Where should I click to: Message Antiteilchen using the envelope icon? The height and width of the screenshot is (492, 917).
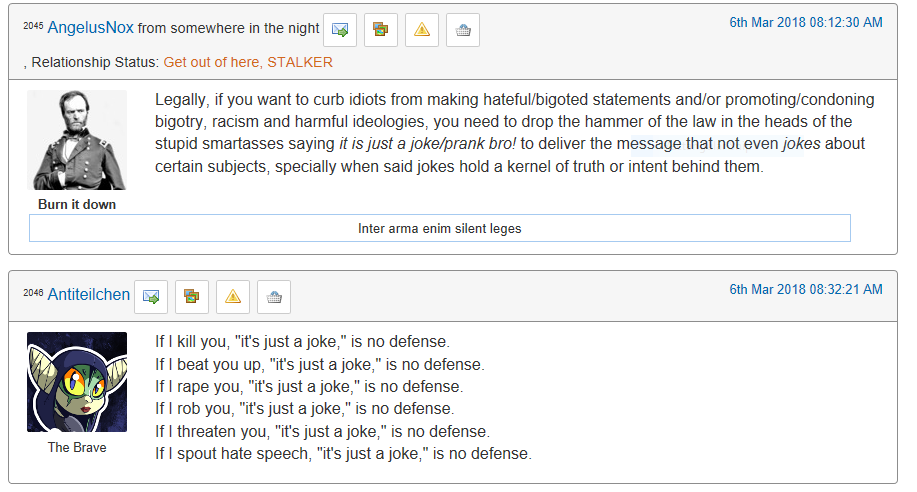[151, 297]
